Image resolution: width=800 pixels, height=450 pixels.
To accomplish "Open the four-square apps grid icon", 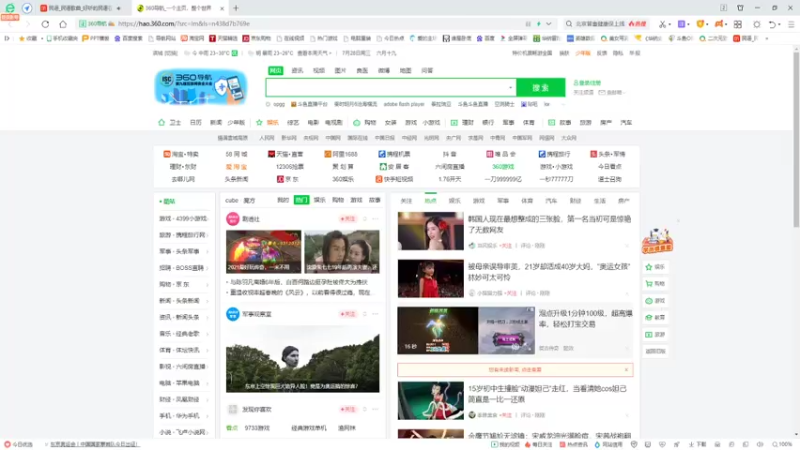I will 738,24.
